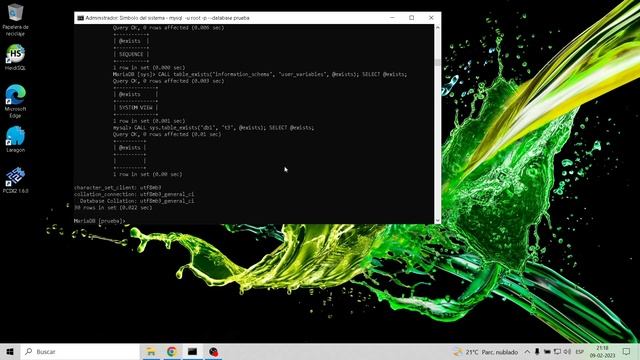Close the mysql command prompt window
The image size is (640, 360).
click(431, 18)
